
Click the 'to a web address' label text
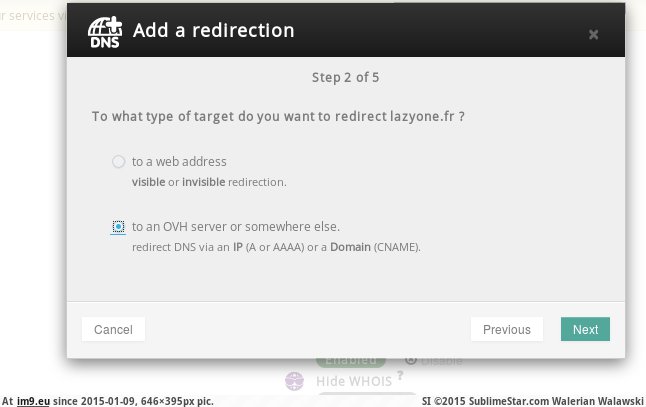click(x=179, y=161)
